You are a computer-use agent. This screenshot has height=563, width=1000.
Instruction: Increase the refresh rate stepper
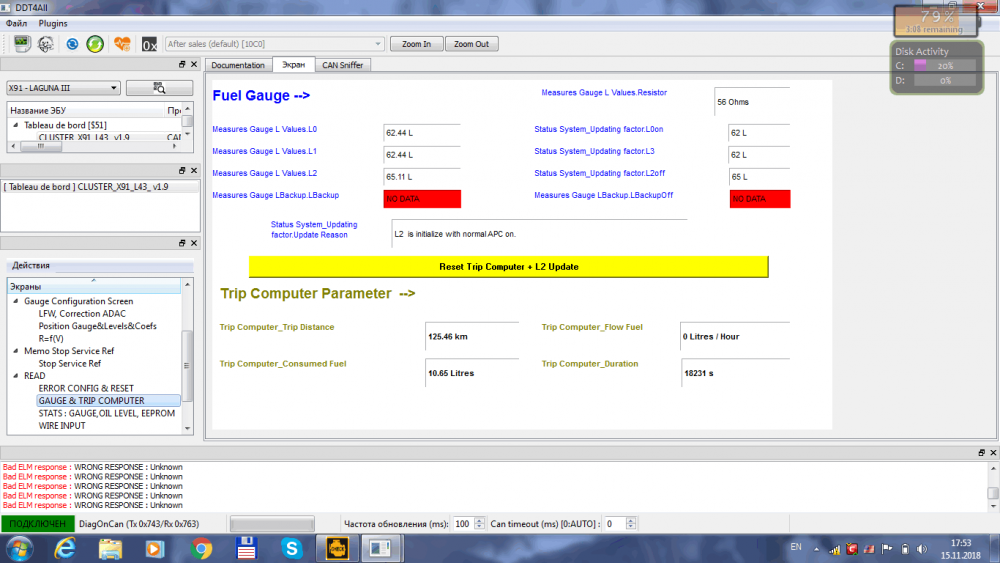pyautogui.click(x=480, y=520)
